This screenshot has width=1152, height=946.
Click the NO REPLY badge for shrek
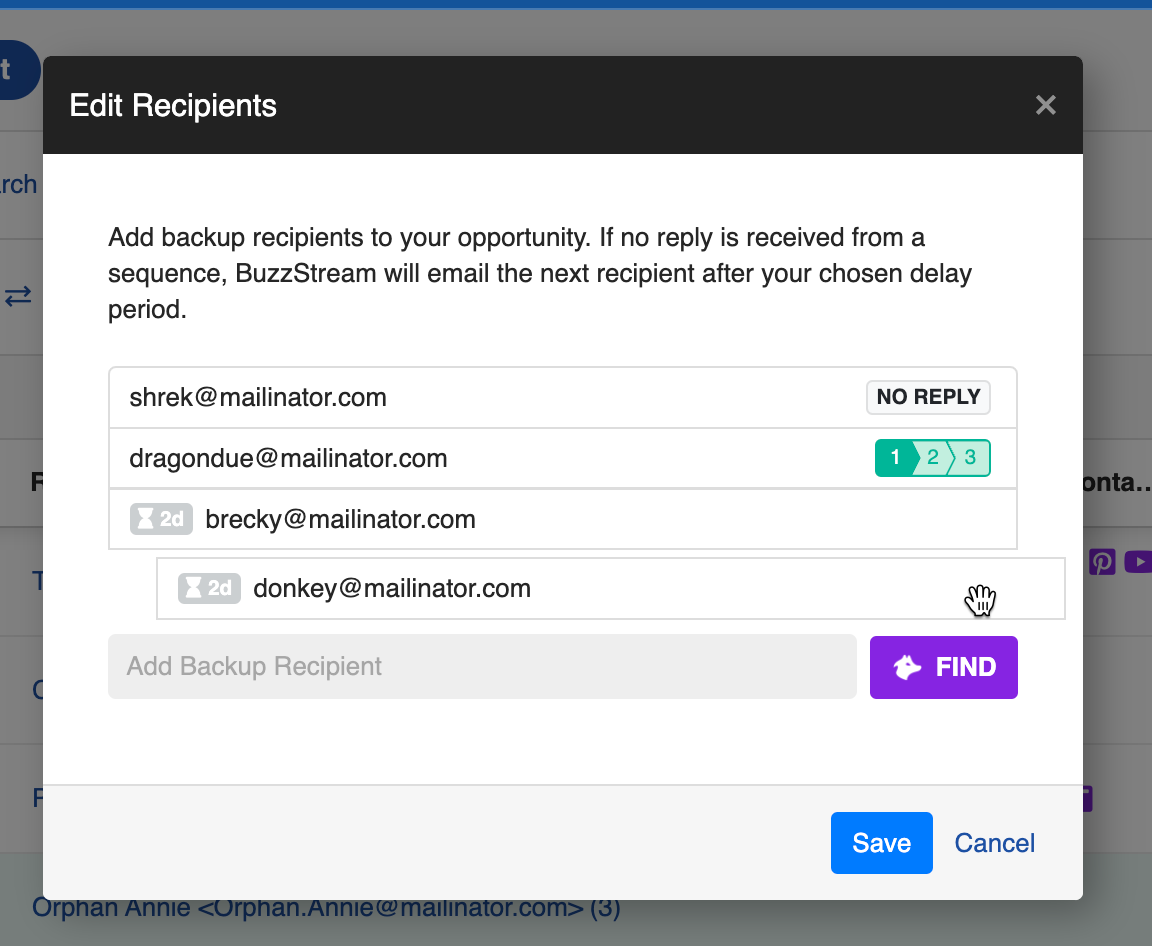[x=927, y=397]
